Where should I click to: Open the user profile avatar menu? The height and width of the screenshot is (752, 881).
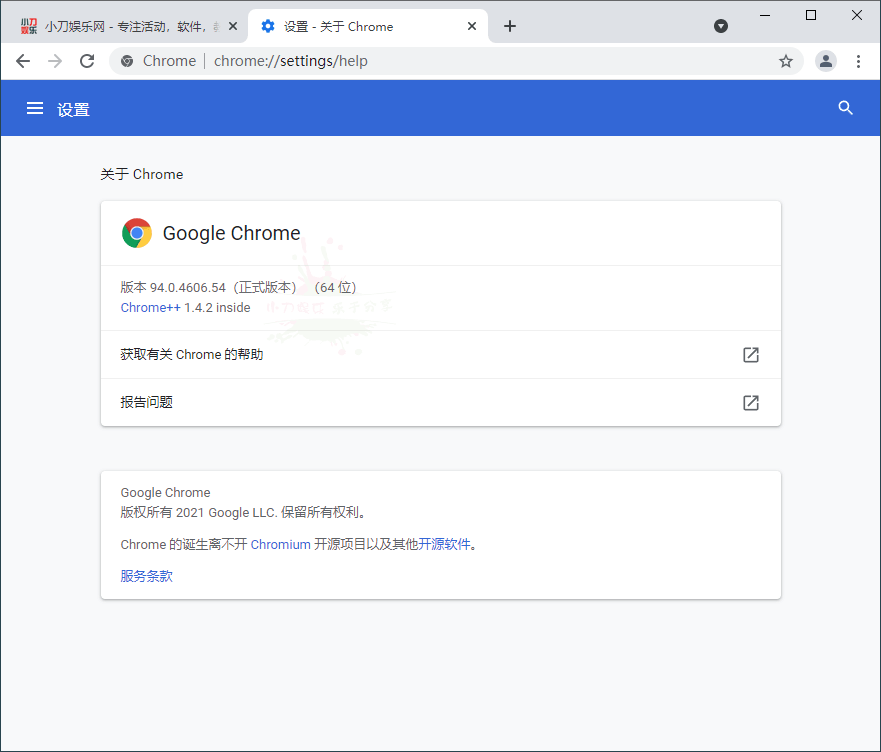pos(825,61)
